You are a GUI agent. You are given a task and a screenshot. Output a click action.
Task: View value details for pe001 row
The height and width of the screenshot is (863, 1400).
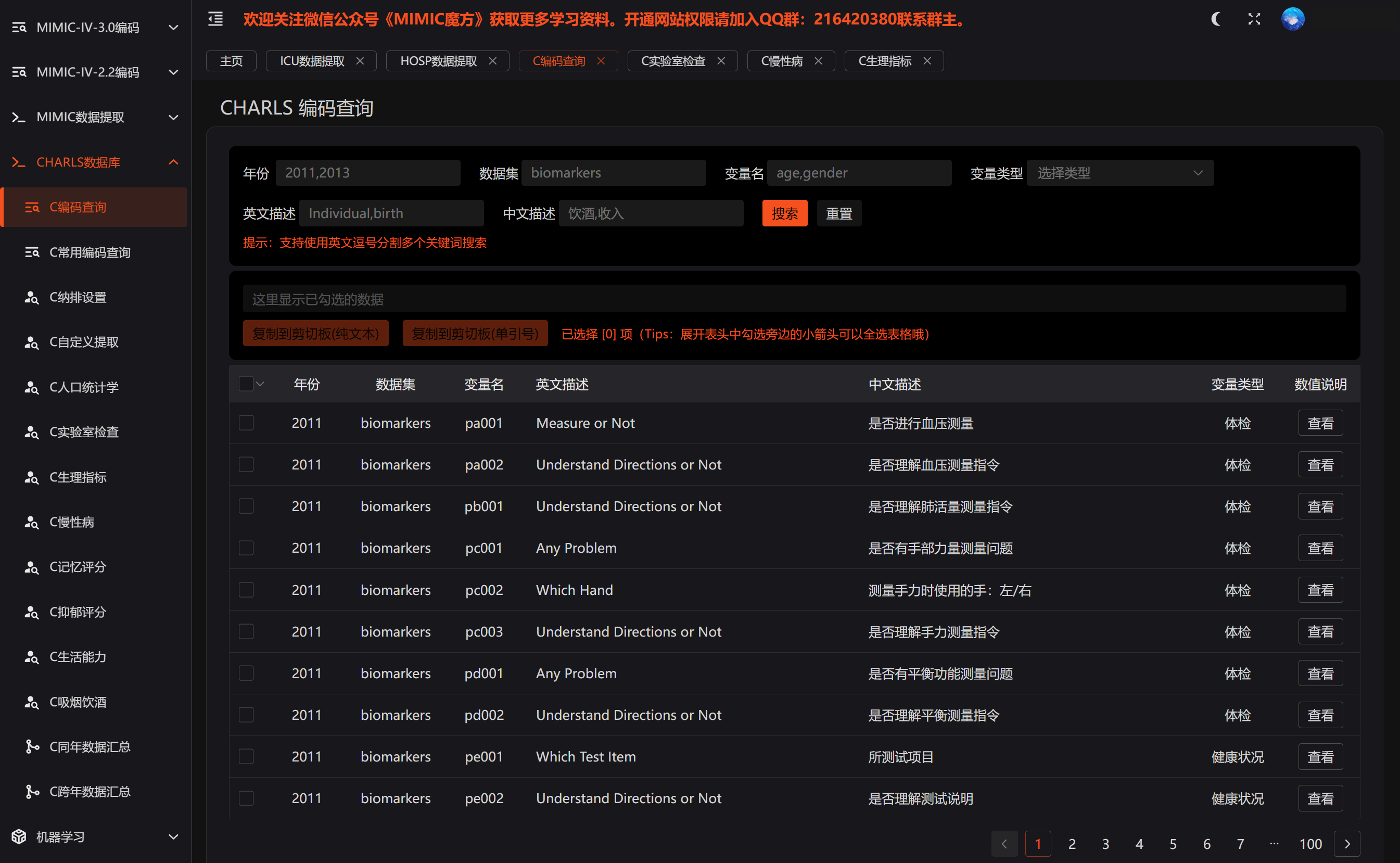coord(1319,757)
